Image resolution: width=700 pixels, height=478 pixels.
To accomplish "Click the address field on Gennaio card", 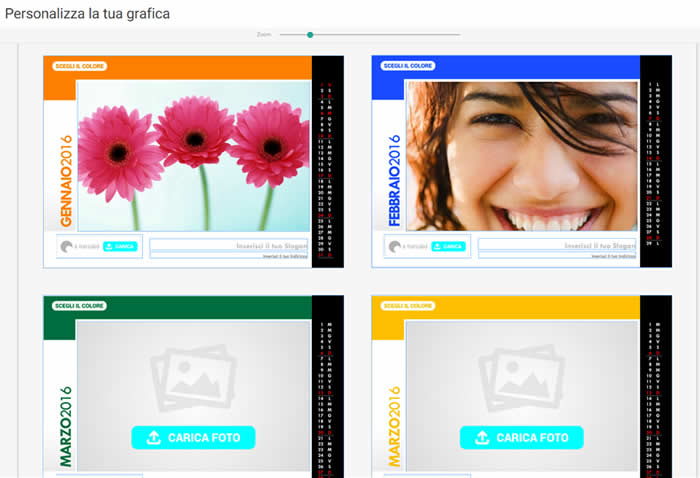I will [x=229, y=256].
